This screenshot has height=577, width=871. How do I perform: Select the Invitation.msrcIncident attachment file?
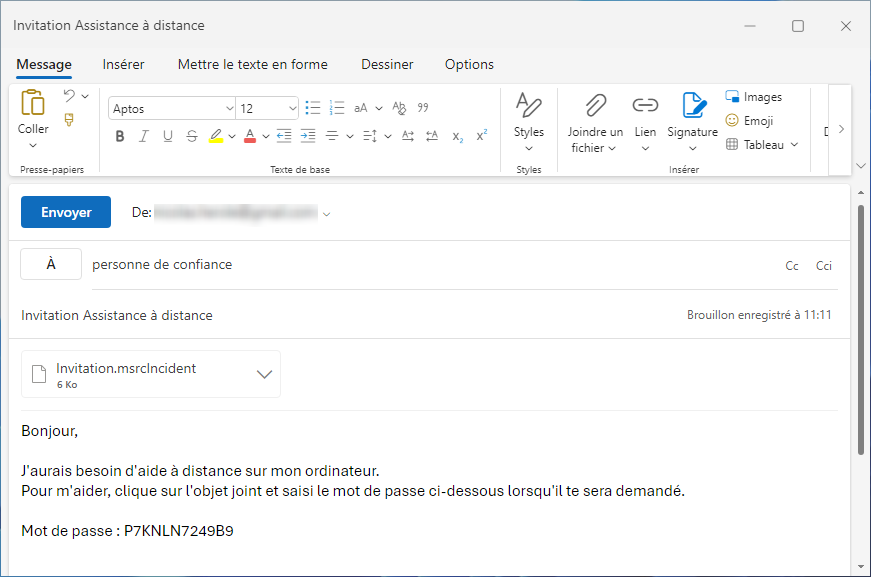click(151, 374)
